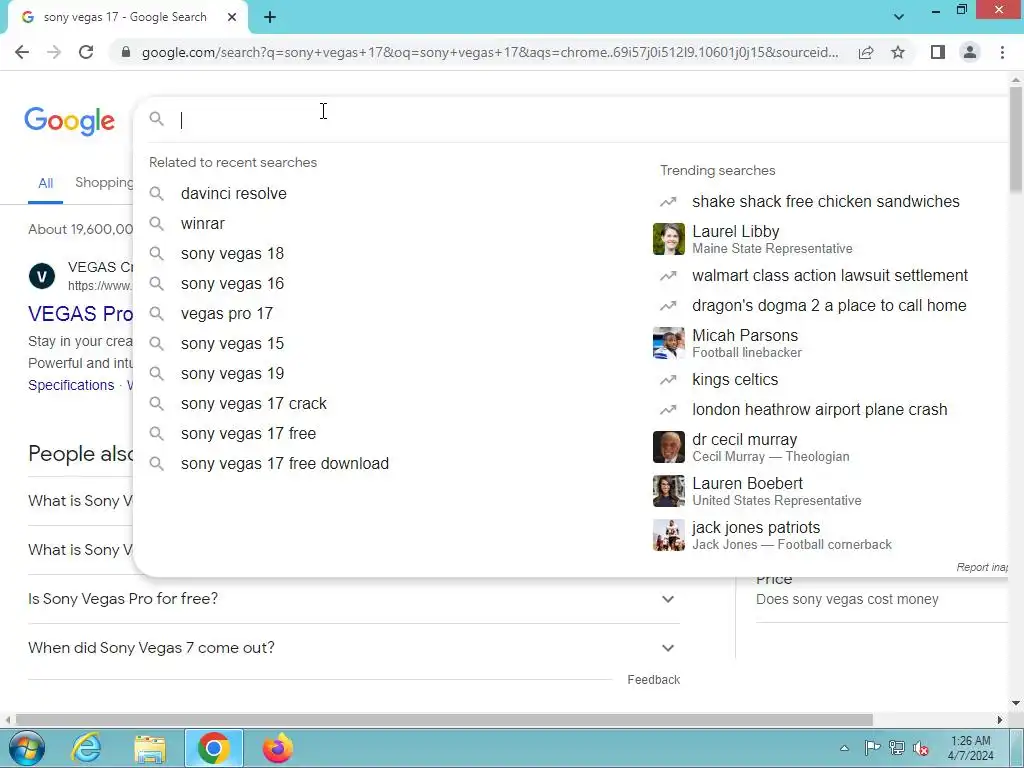Reload the page with the refresh icon
1024x768 pixels.
click(x=86, y=52)
